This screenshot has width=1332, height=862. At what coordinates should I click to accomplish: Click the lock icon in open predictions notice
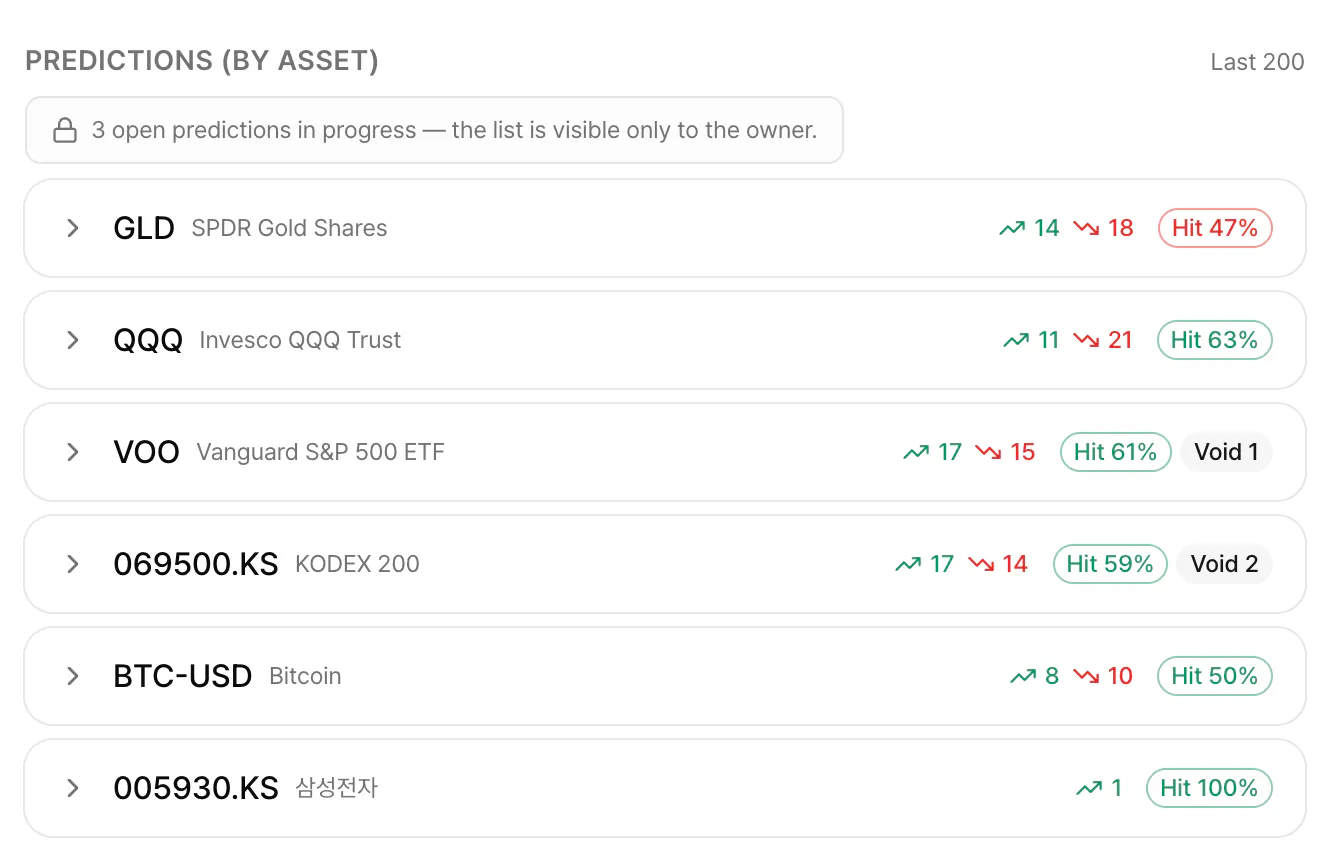pyautogui.click(x=65, y=131)
